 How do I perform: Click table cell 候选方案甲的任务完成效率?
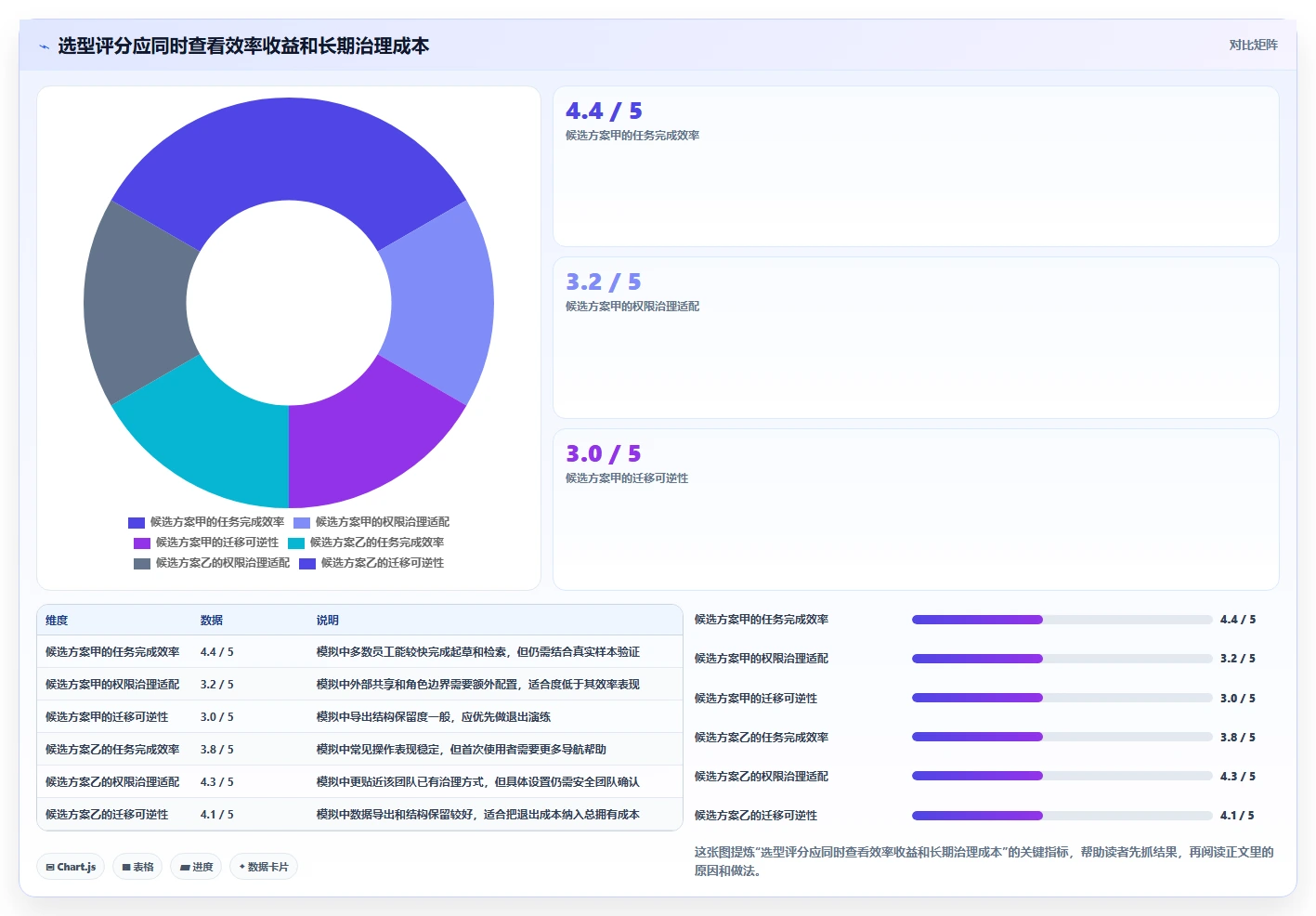click(x=112, y=652)
